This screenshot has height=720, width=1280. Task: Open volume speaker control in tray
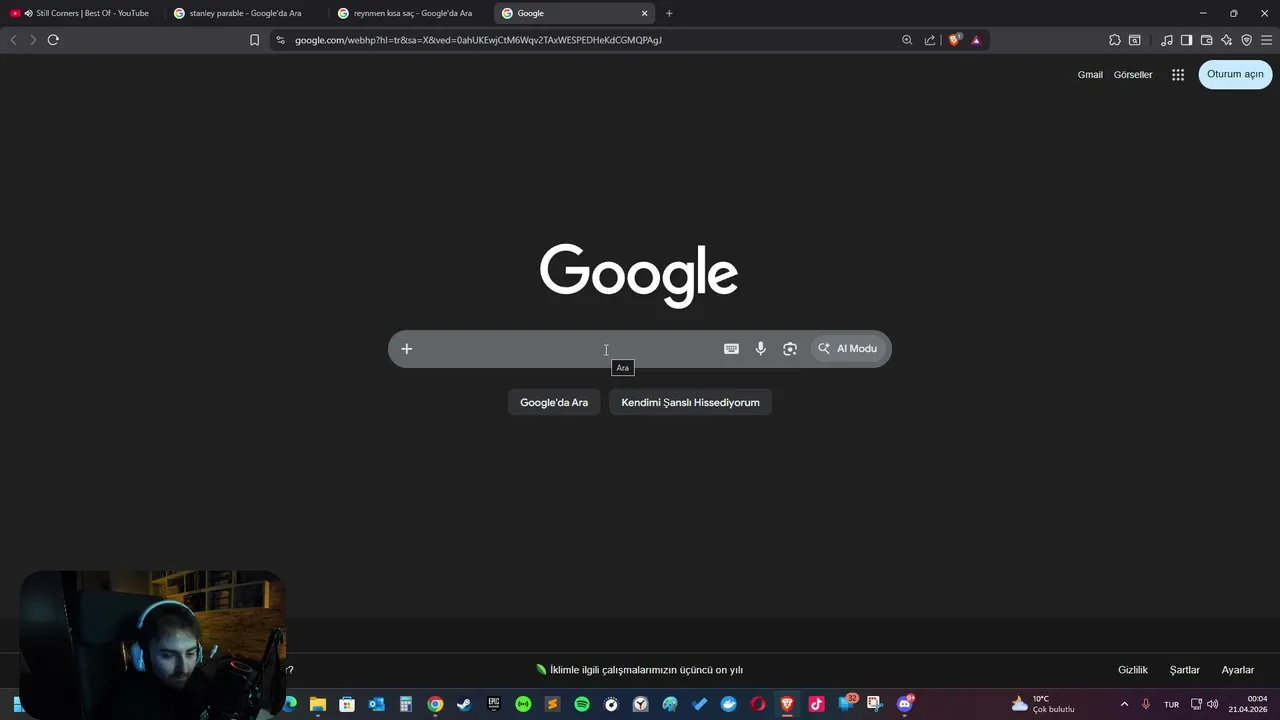click(1213, 705)
